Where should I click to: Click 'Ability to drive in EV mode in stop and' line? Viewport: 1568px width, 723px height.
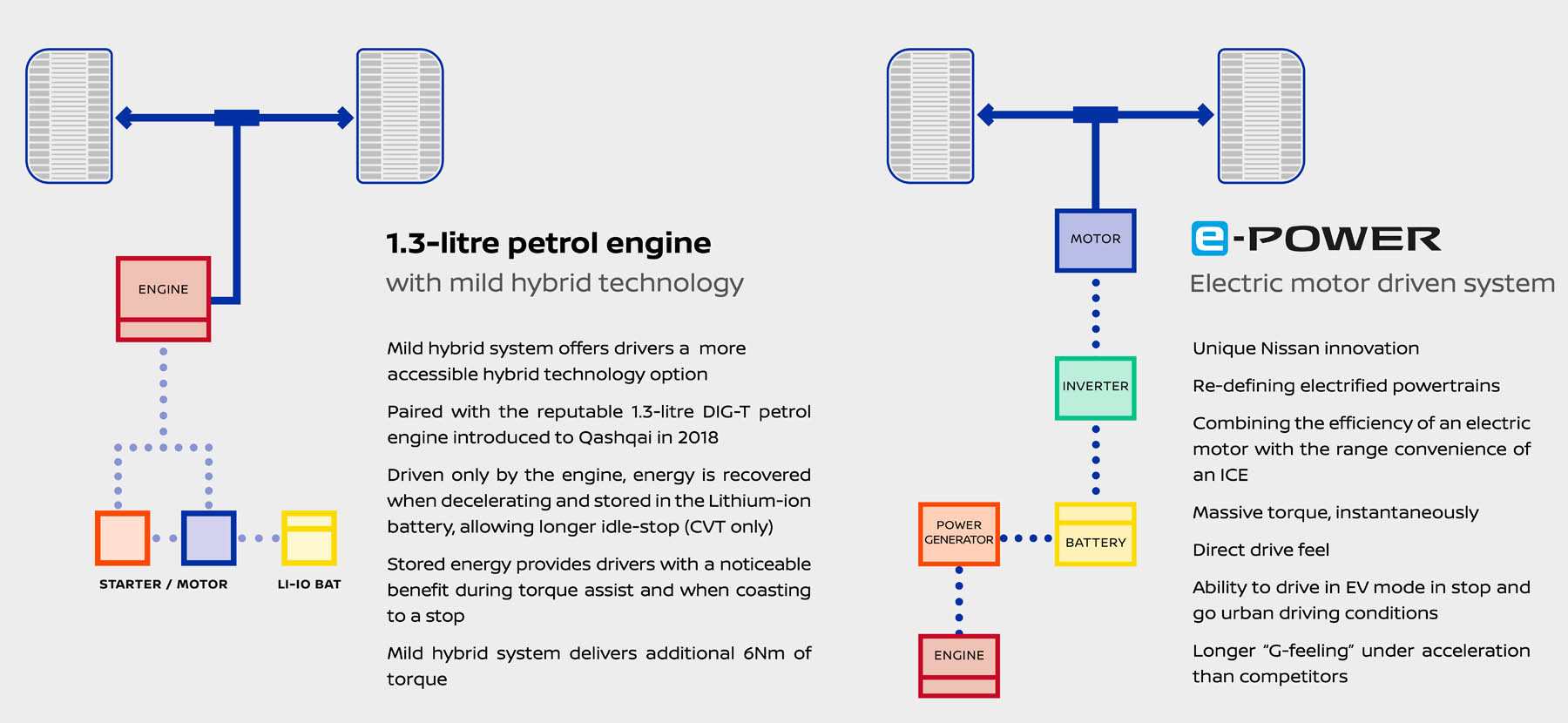[x=1362, y=588]
